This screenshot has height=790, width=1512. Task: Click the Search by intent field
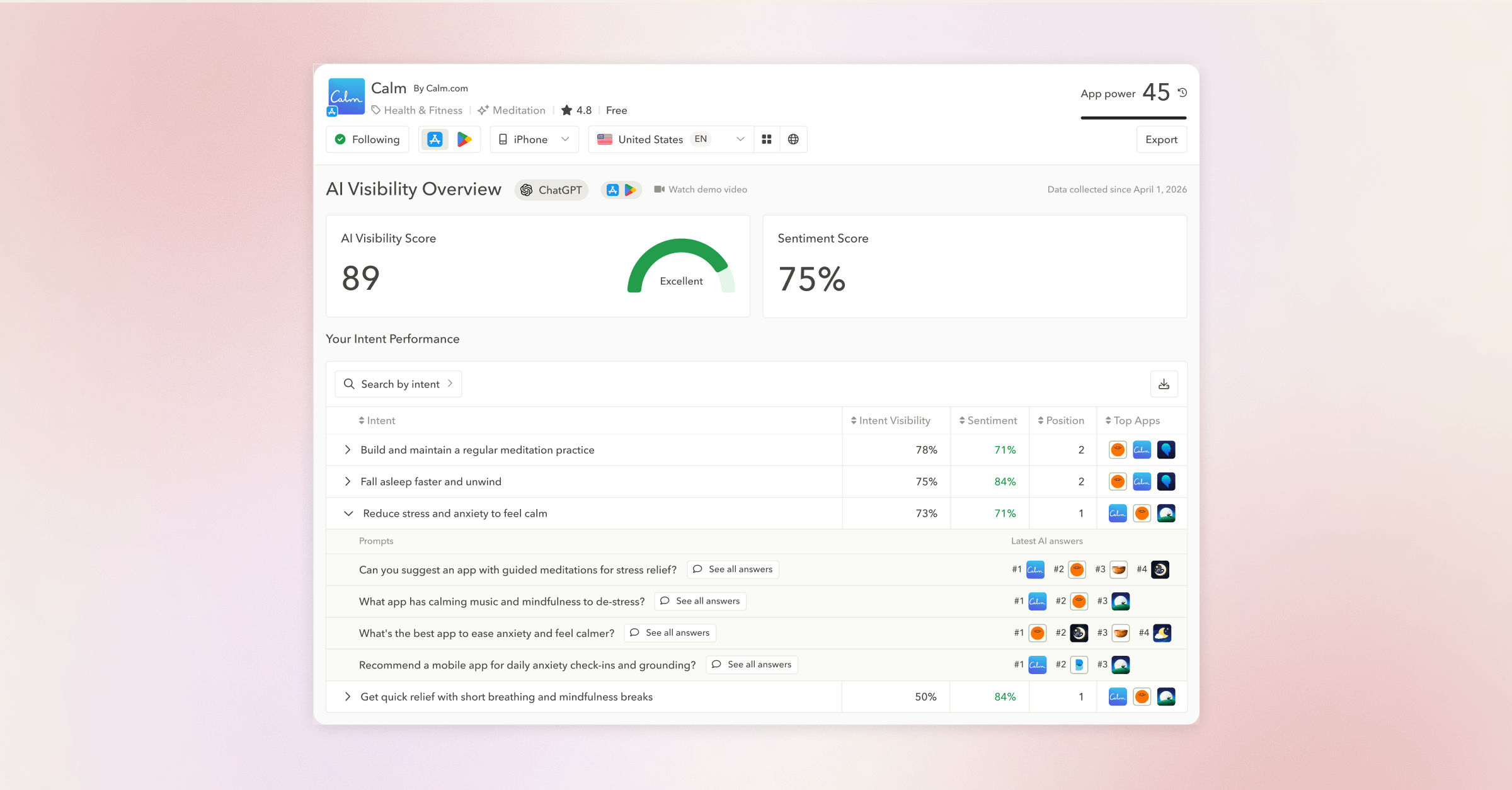pos(398,384)
